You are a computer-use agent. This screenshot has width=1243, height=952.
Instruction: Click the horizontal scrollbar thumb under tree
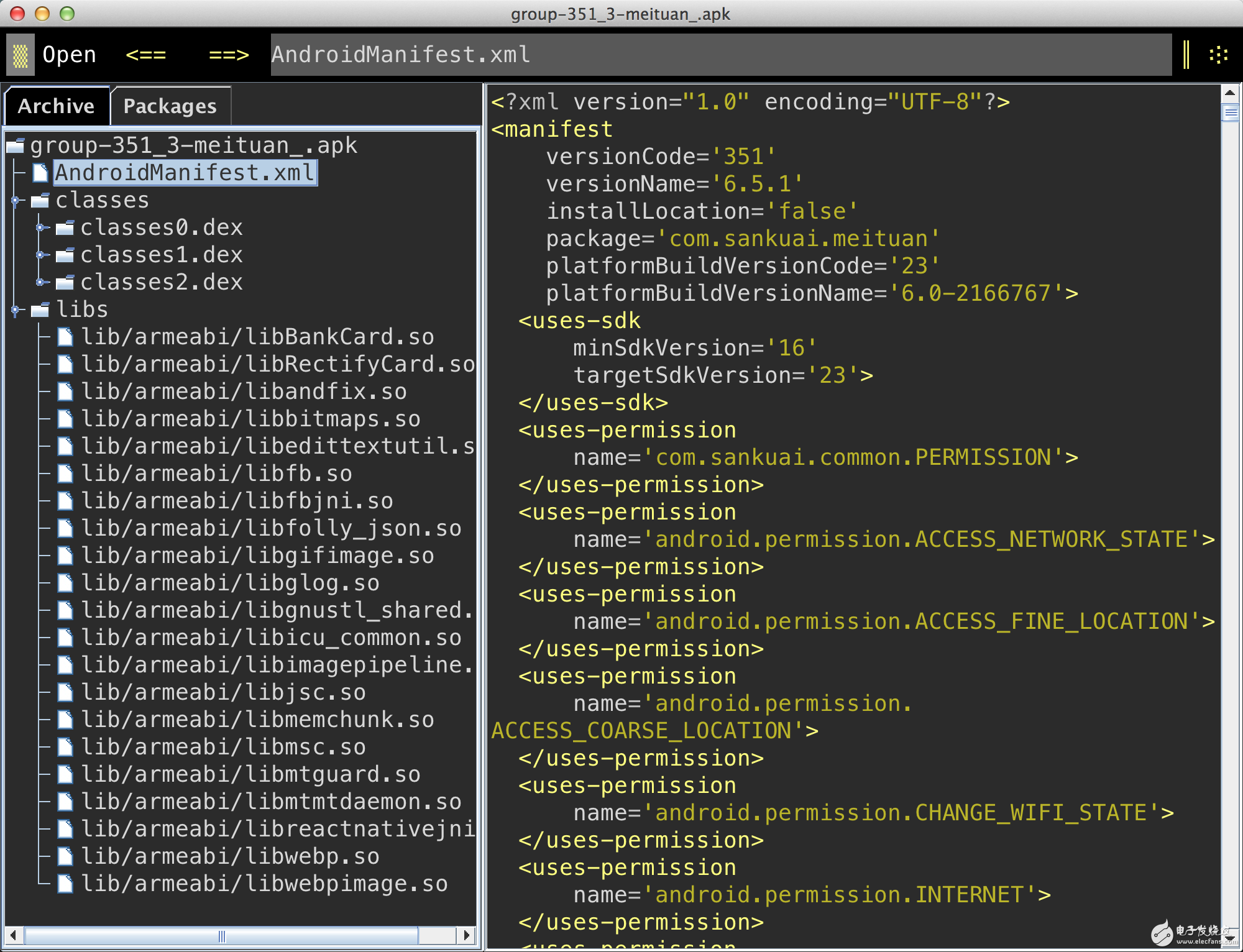221,935
